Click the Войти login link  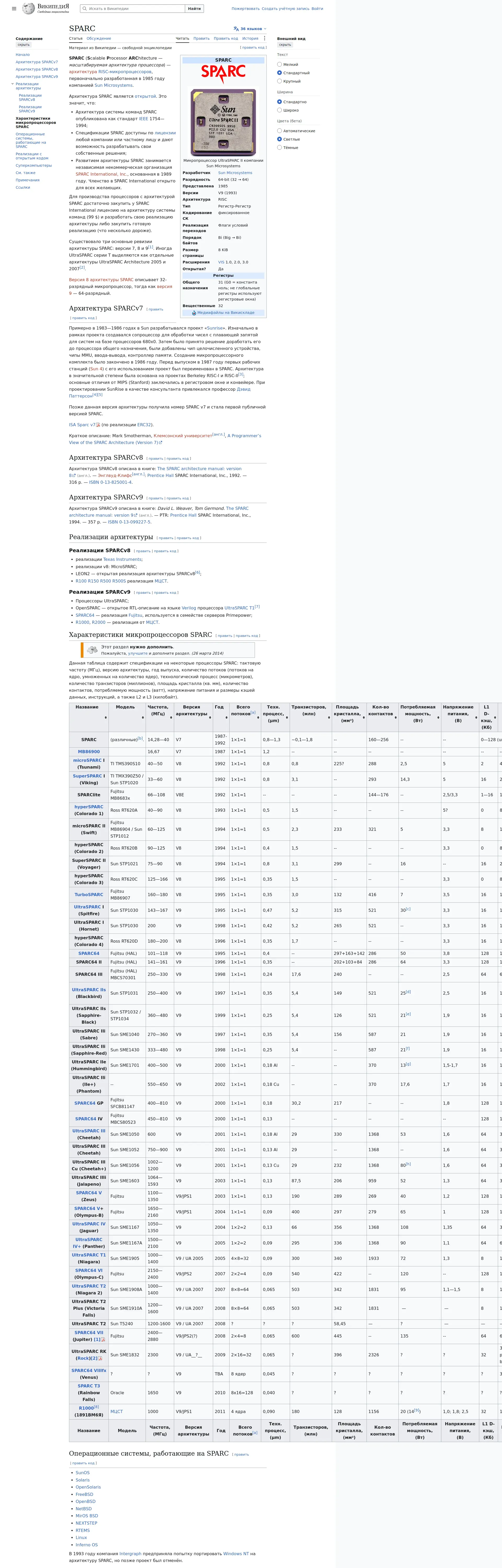pos(317,9)
